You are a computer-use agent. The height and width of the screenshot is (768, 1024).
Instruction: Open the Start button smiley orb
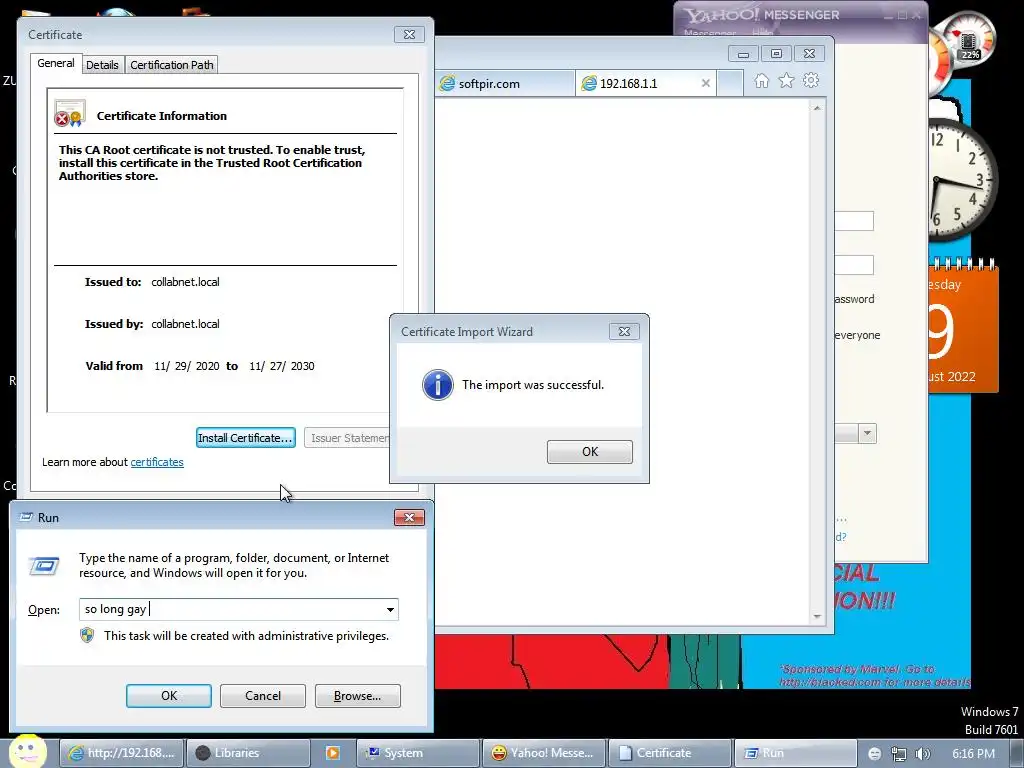point(27,752)
